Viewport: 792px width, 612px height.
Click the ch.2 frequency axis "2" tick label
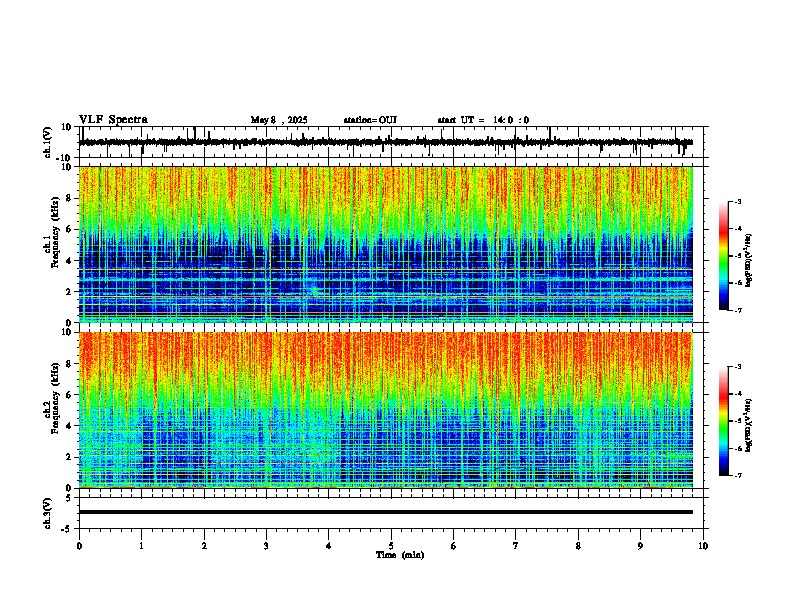point(70,457)
